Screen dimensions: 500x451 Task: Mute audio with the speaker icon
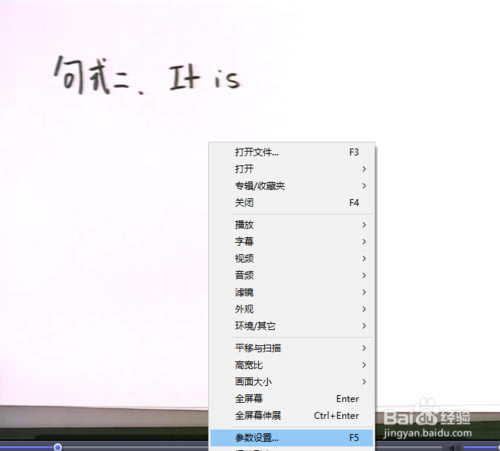point(452,447)
